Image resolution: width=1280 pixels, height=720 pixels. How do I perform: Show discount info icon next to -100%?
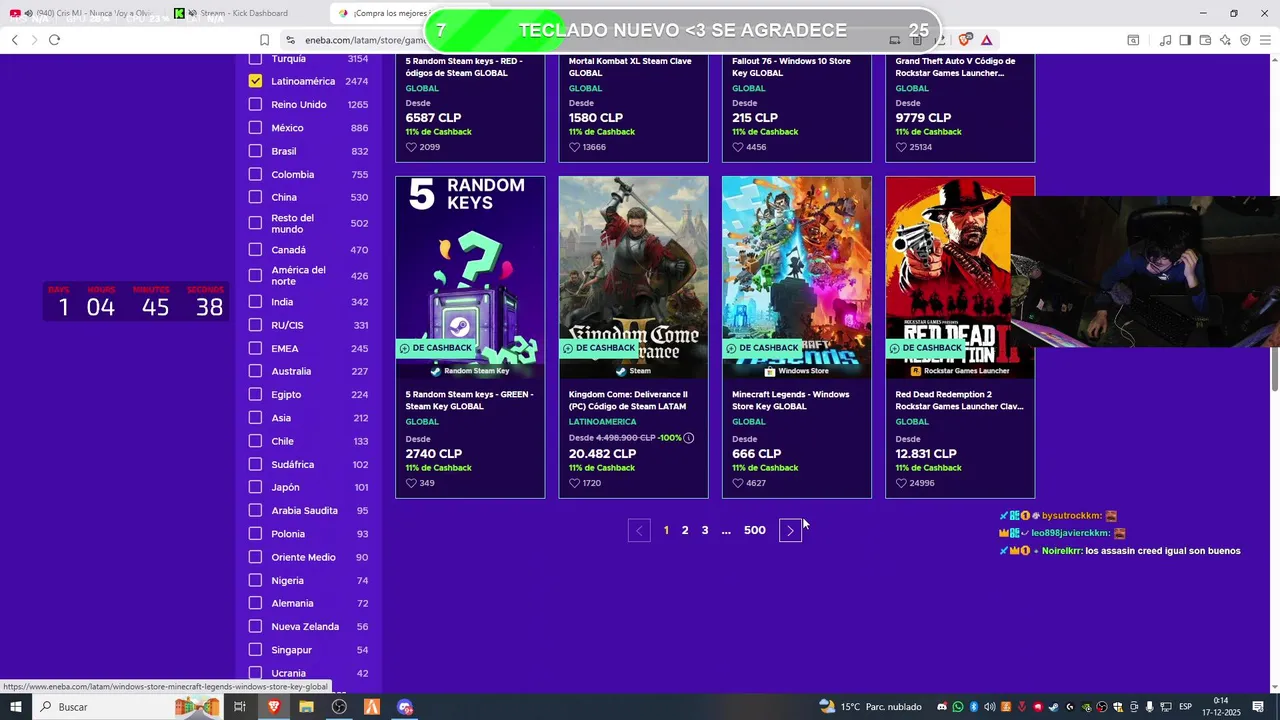tap(689, 438)
